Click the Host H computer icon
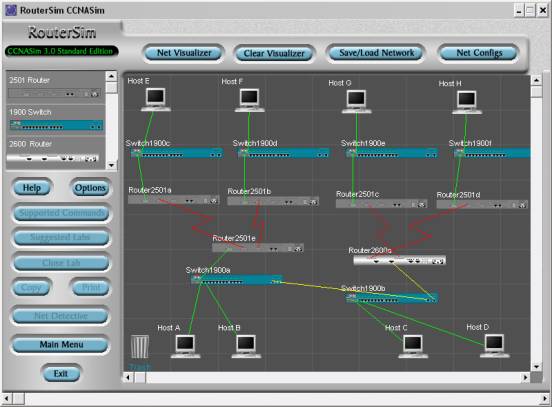The width and height of the screenshot is (552, 407). tap(467, 102)
